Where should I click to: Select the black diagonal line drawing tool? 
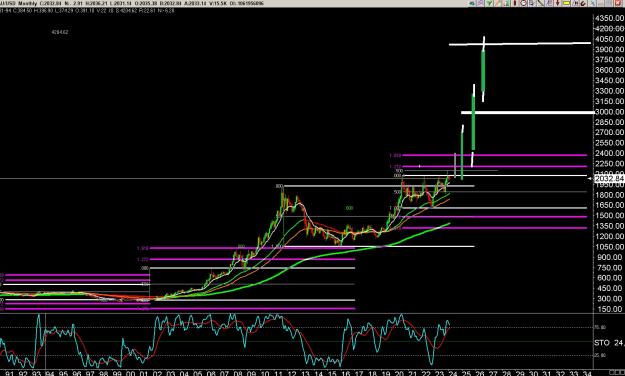point(540,3)
